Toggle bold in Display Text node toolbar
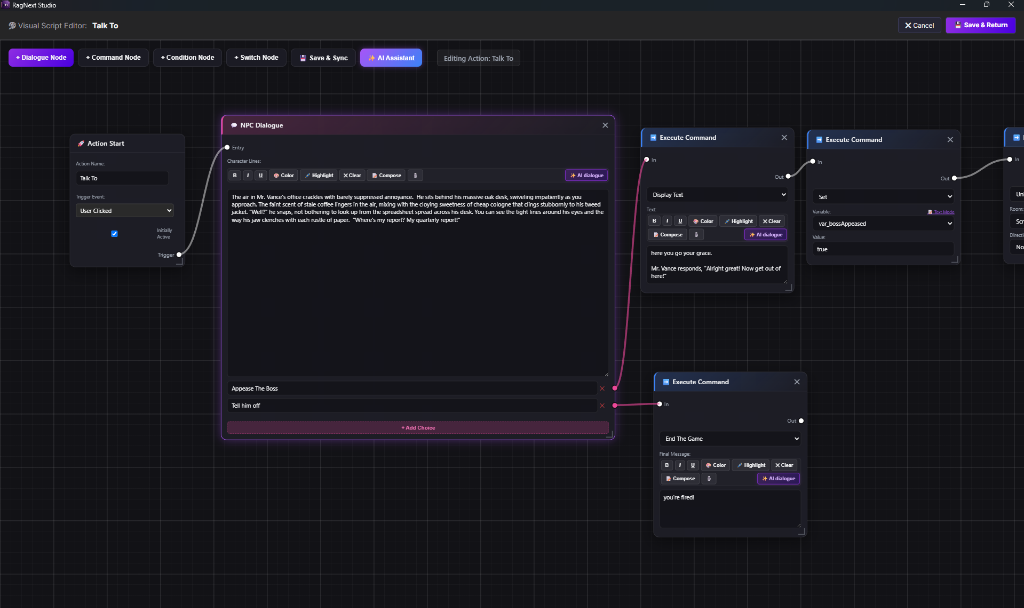The height and width of the screenshot is (608, 1024). point(654,221)
